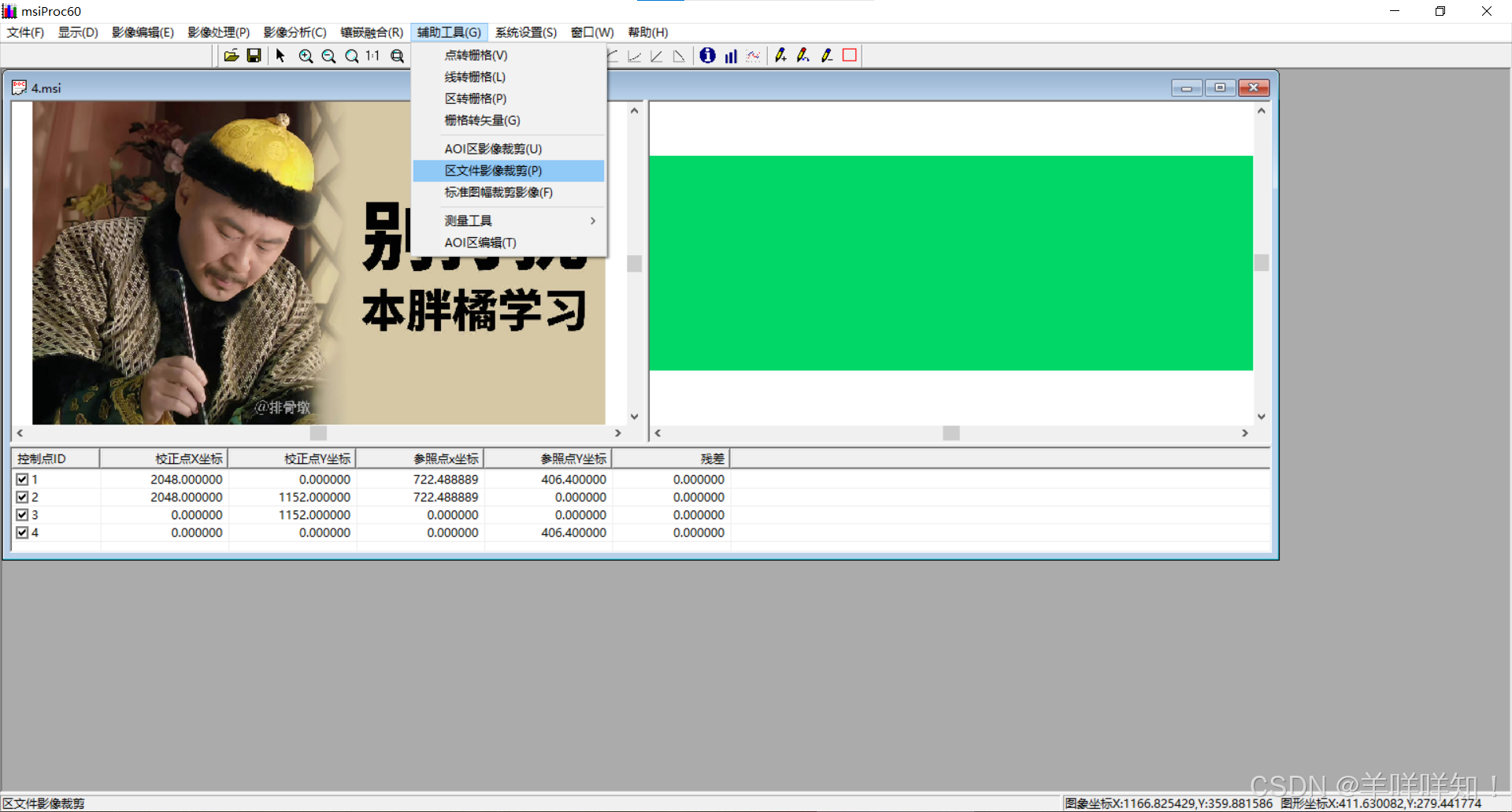Open the 窗口(W) menu

point(592,32)
